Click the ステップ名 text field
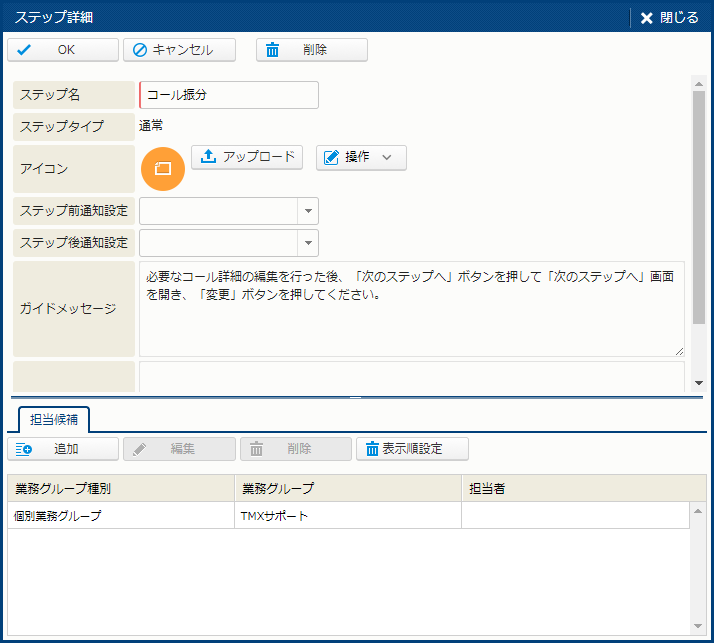This screenshot has width=714, height=643. point(229,95)
